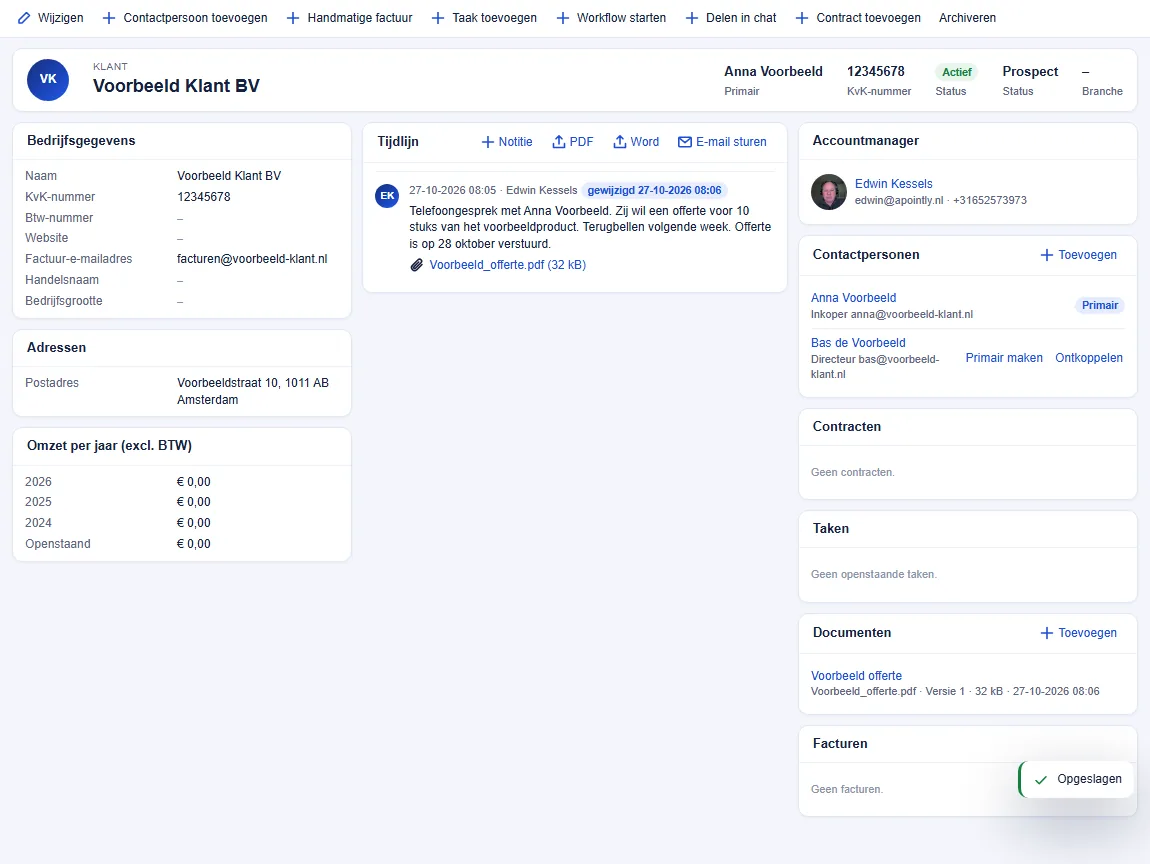Make Bas de Voorbeeld primary contact
This screenshot has width=1150, height=864.
[1004, 358]
